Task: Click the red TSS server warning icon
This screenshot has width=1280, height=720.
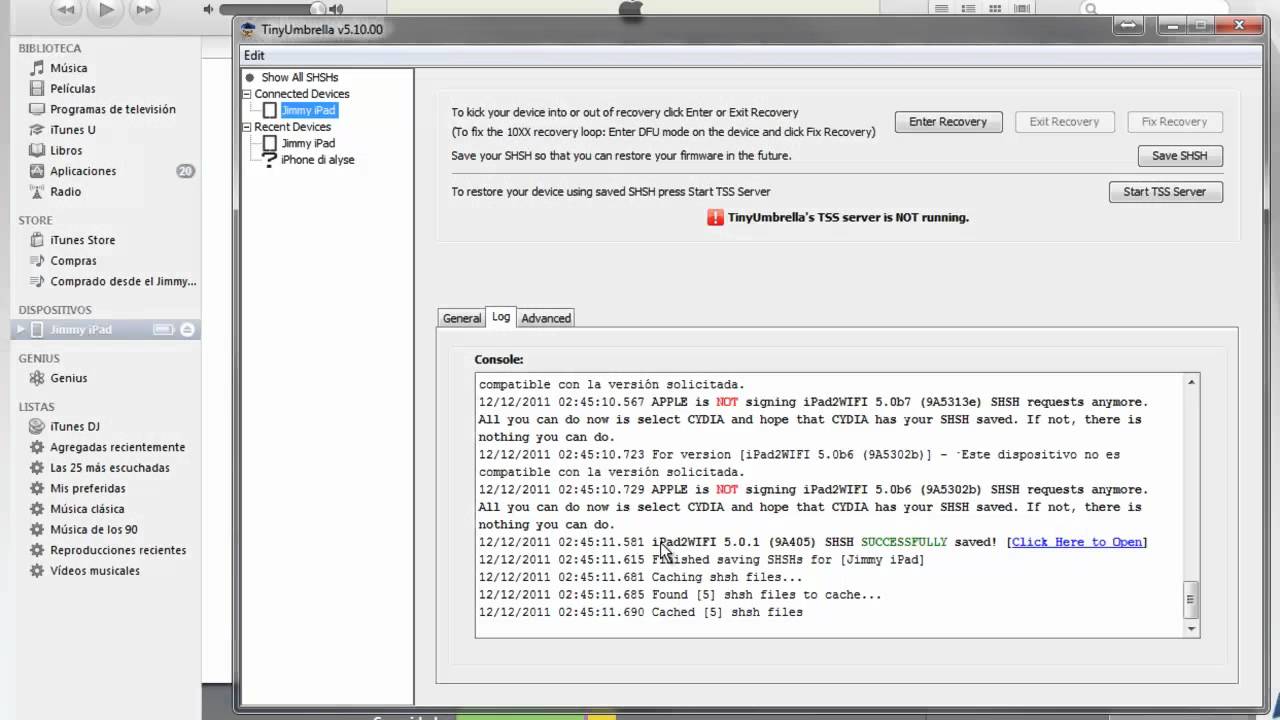Action: coord(715,217)
